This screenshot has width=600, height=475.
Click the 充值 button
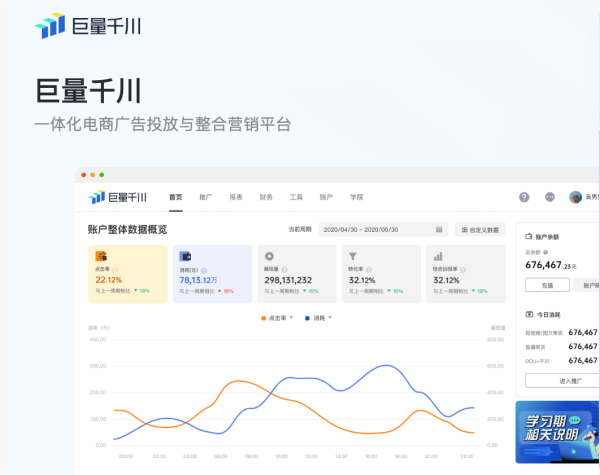547,285
